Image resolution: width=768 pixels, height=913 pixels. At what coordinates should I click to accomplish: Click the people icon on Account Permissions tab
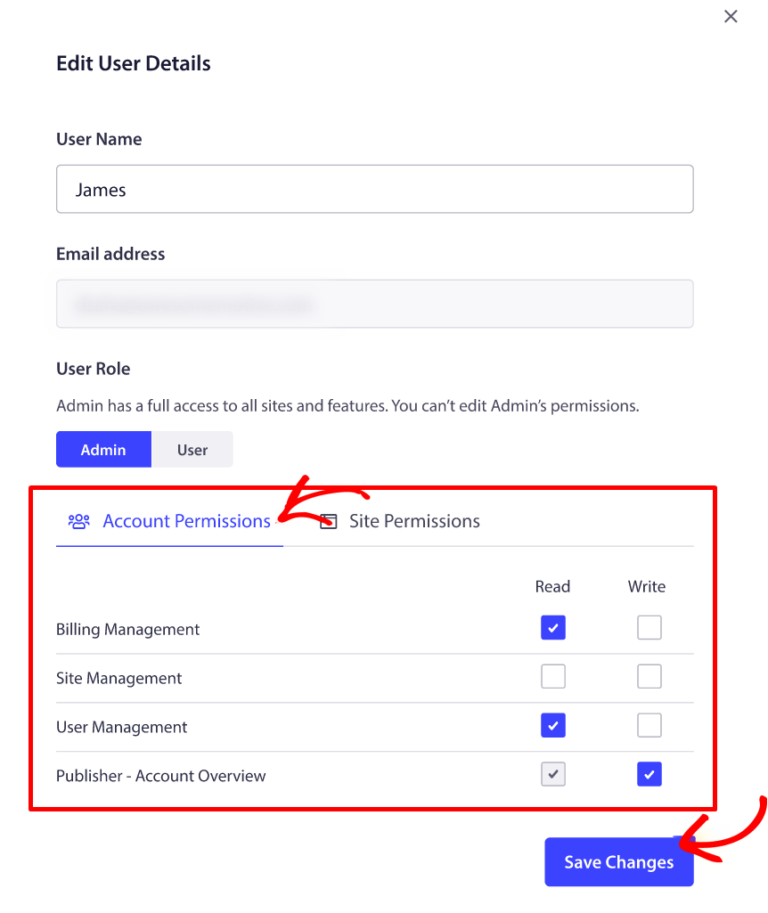point(79,520)
